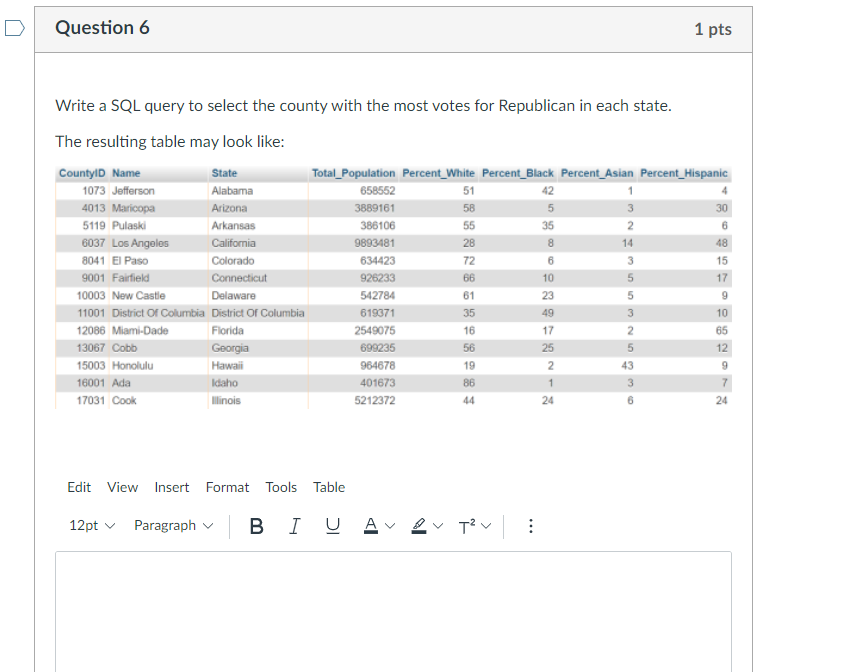Click the Total_Population column header
859x672 pixels.
[x=353, y=173]
